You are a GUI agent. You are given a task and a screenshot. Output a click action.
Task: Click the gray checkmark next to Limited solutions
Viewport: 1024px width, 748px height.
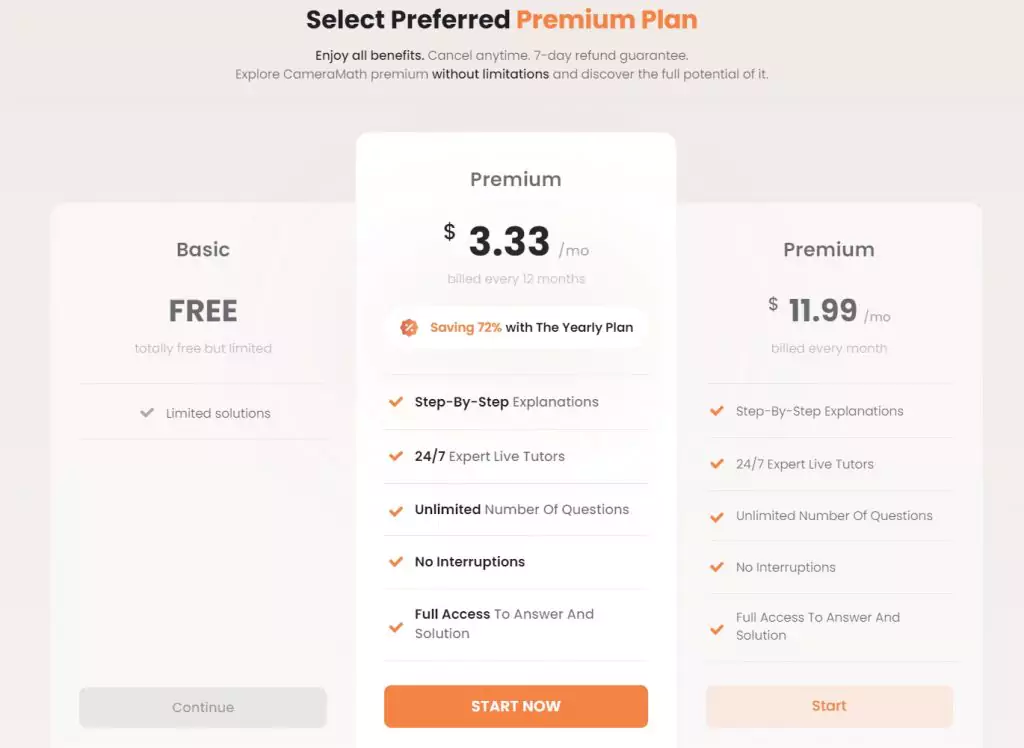pos(147,413)
